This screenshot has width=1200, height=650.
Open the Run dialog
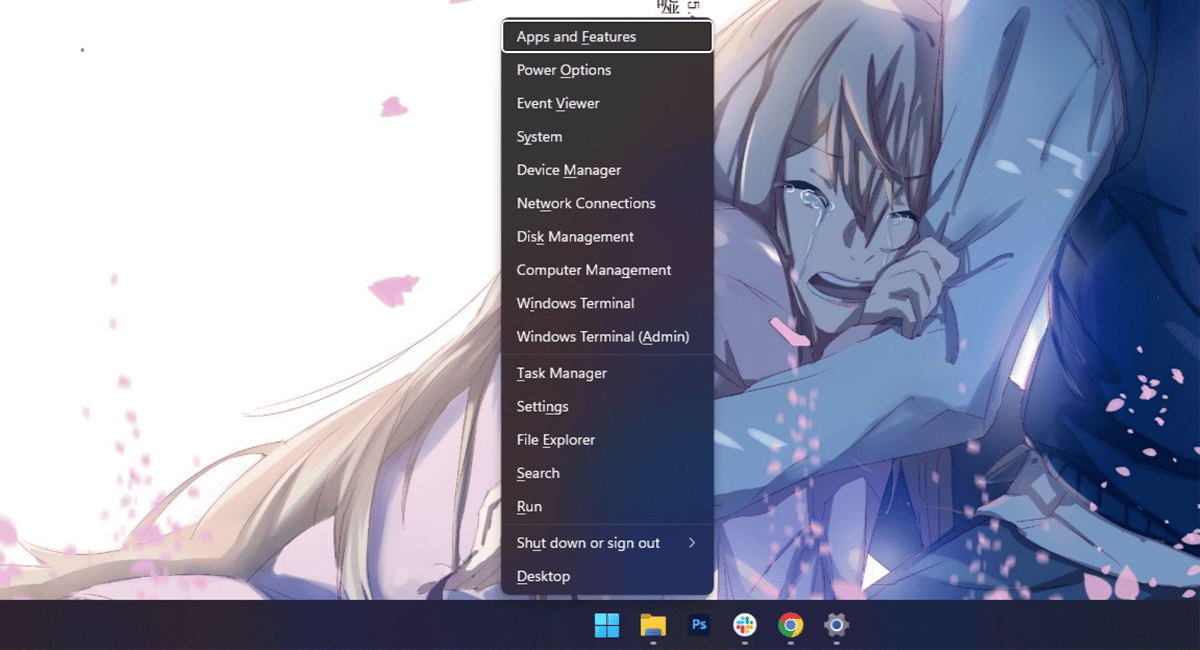[x=529, y=507]
